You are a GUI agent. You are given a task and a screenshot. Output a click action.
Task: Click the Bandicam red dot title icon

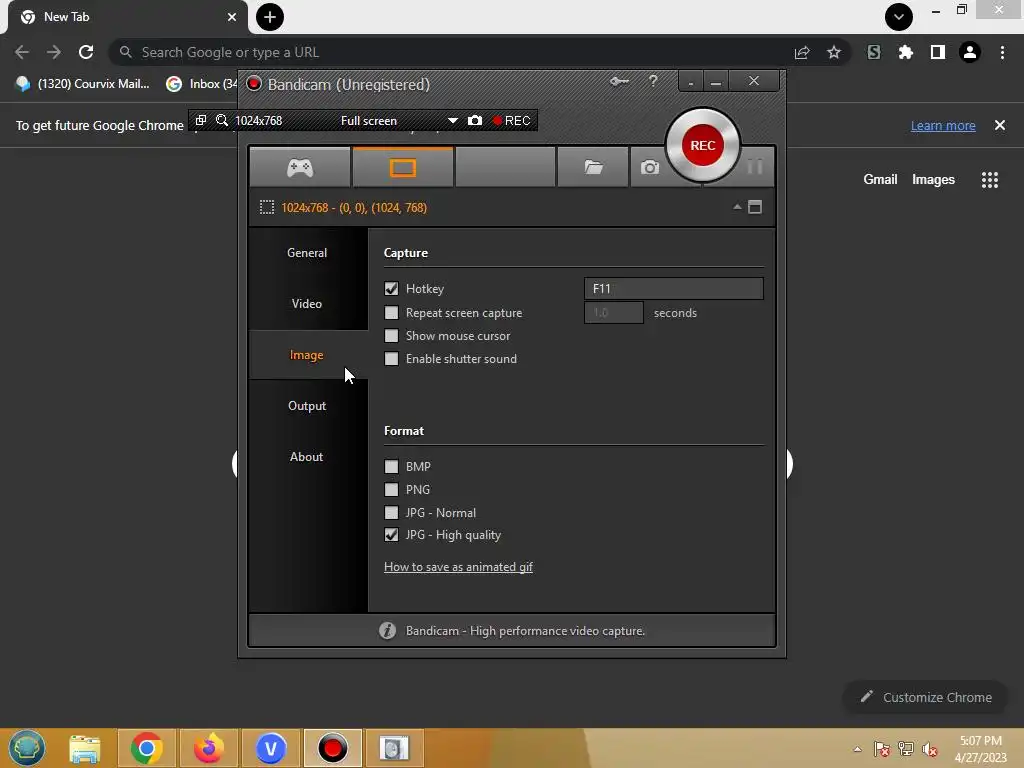coord(254,84)
